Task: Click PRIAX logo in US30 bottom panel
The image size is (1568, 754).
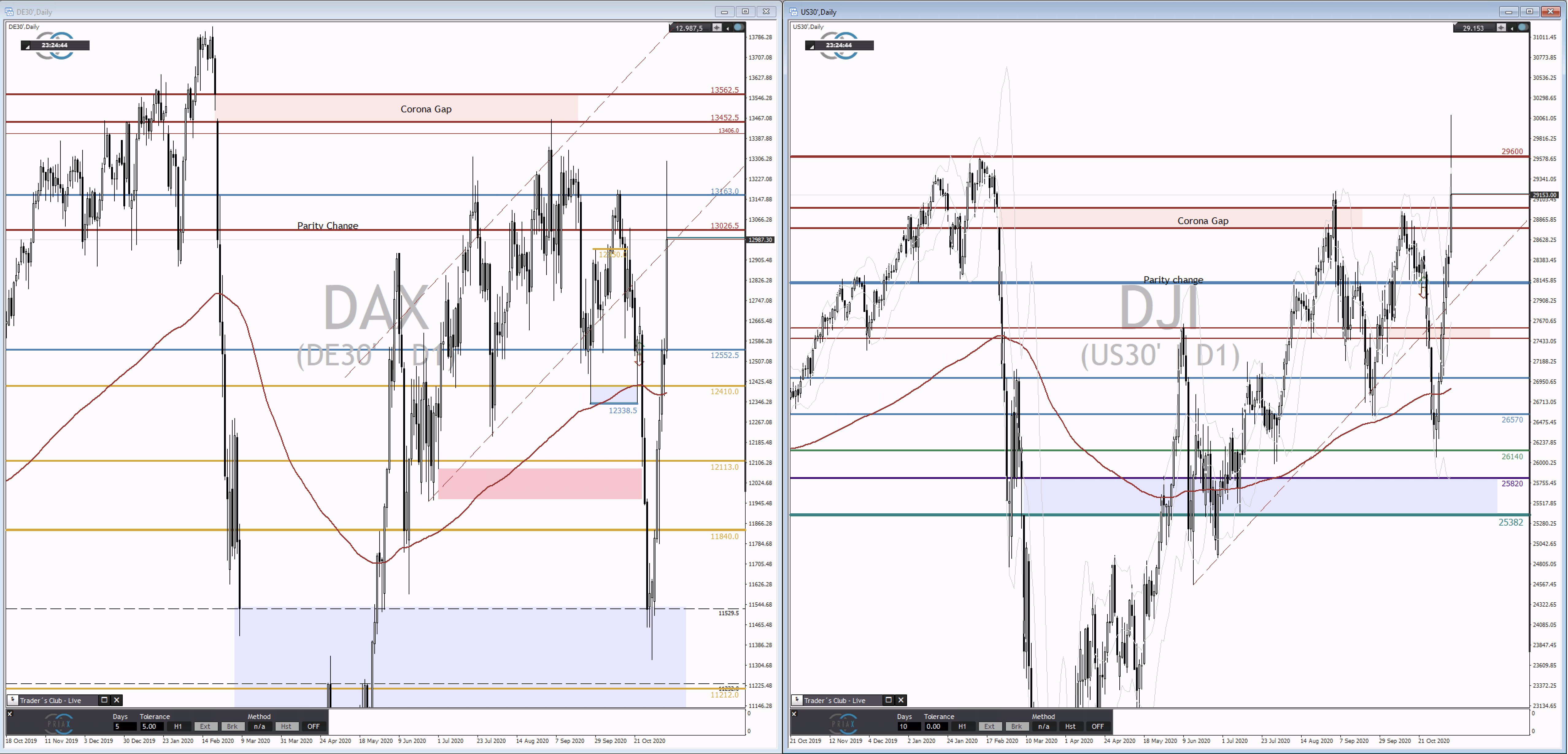Action: point(843,724)
